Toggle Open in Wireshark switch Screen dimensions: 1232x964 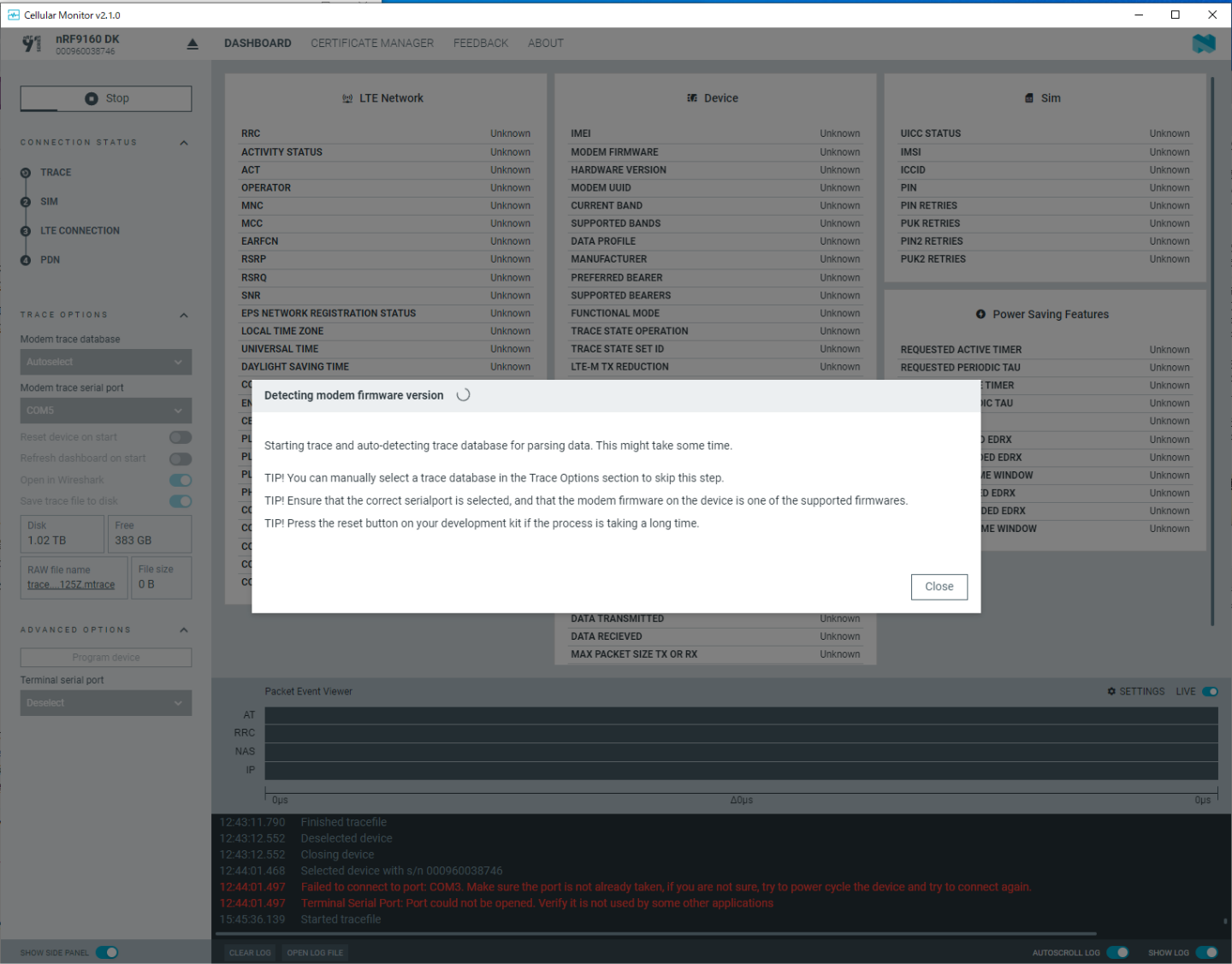(x=181, y=481)
